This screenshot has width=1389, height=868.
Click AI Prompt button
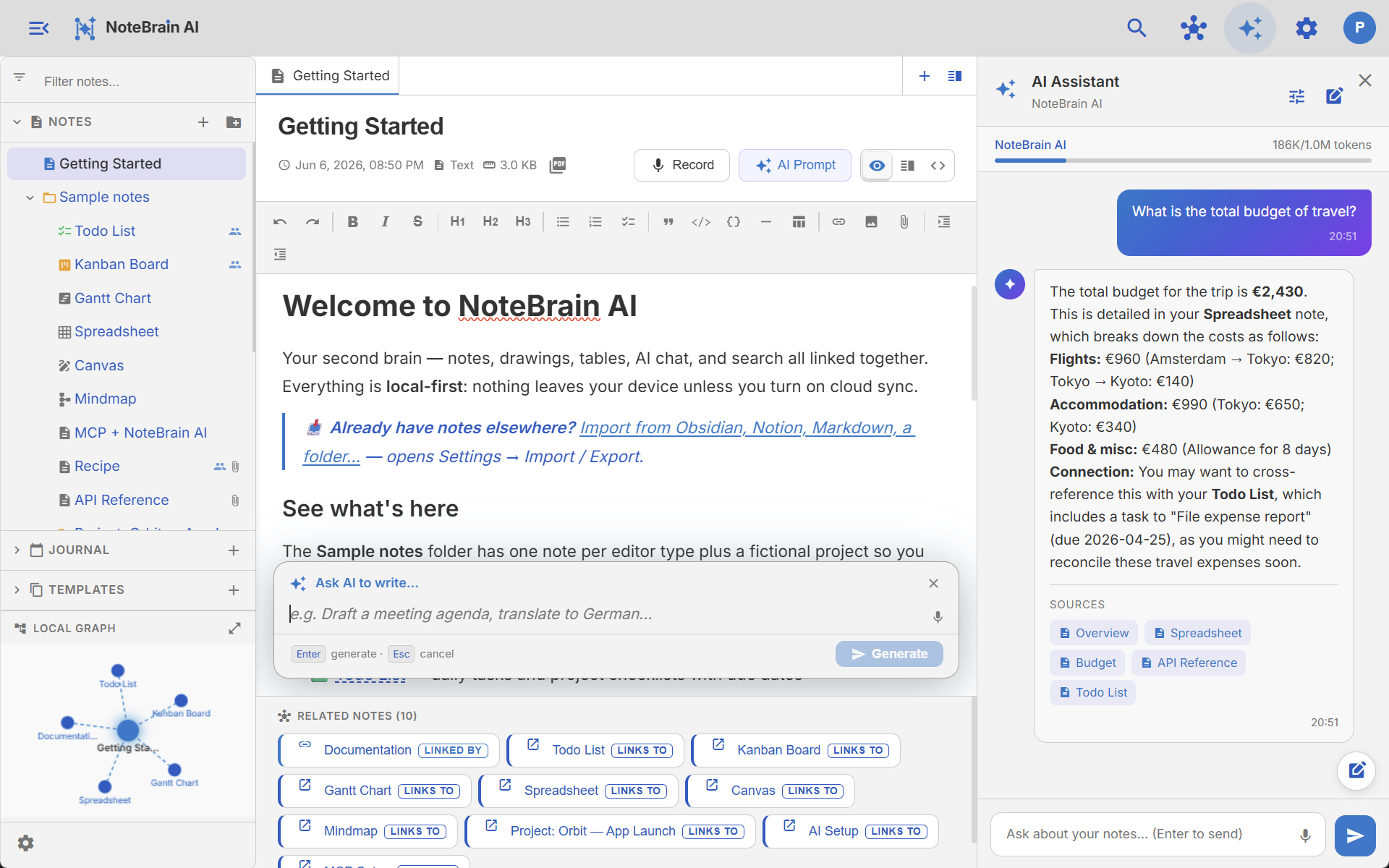(x=794, y=166)
